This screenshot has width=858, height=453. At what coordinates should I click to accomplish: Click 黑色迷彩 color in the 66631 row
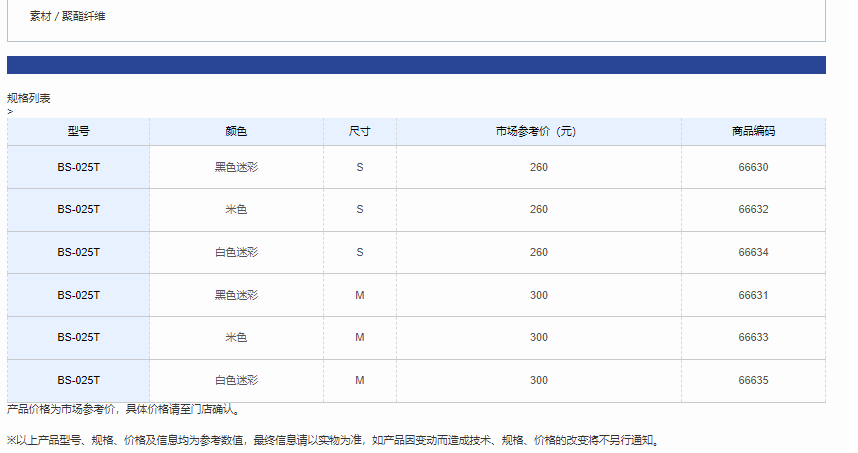click(x=236, y=295)
